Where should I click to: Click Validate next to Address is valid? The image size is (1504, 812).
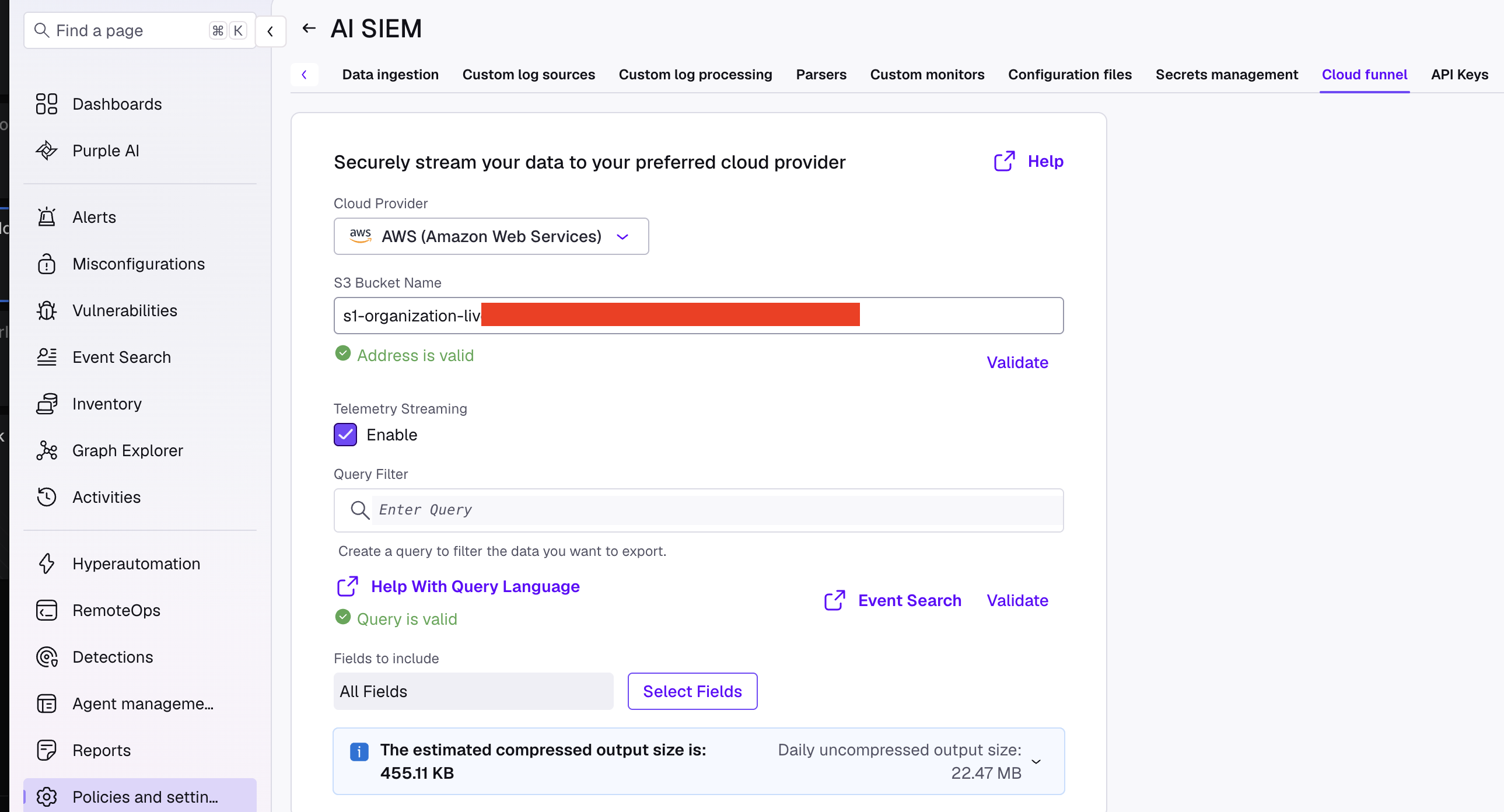point(1017,362)
